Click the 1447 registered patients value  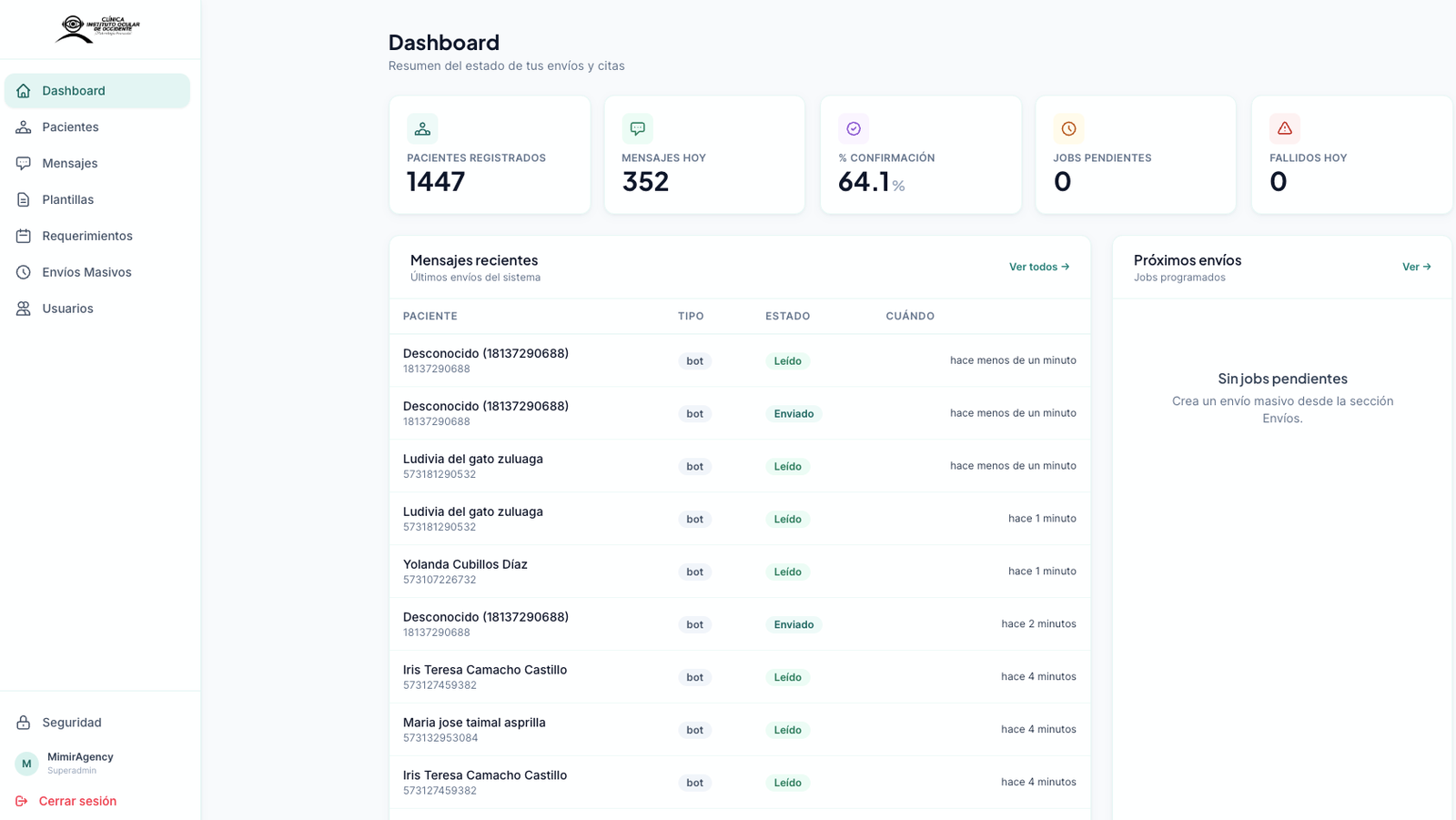tap(436, 183)
